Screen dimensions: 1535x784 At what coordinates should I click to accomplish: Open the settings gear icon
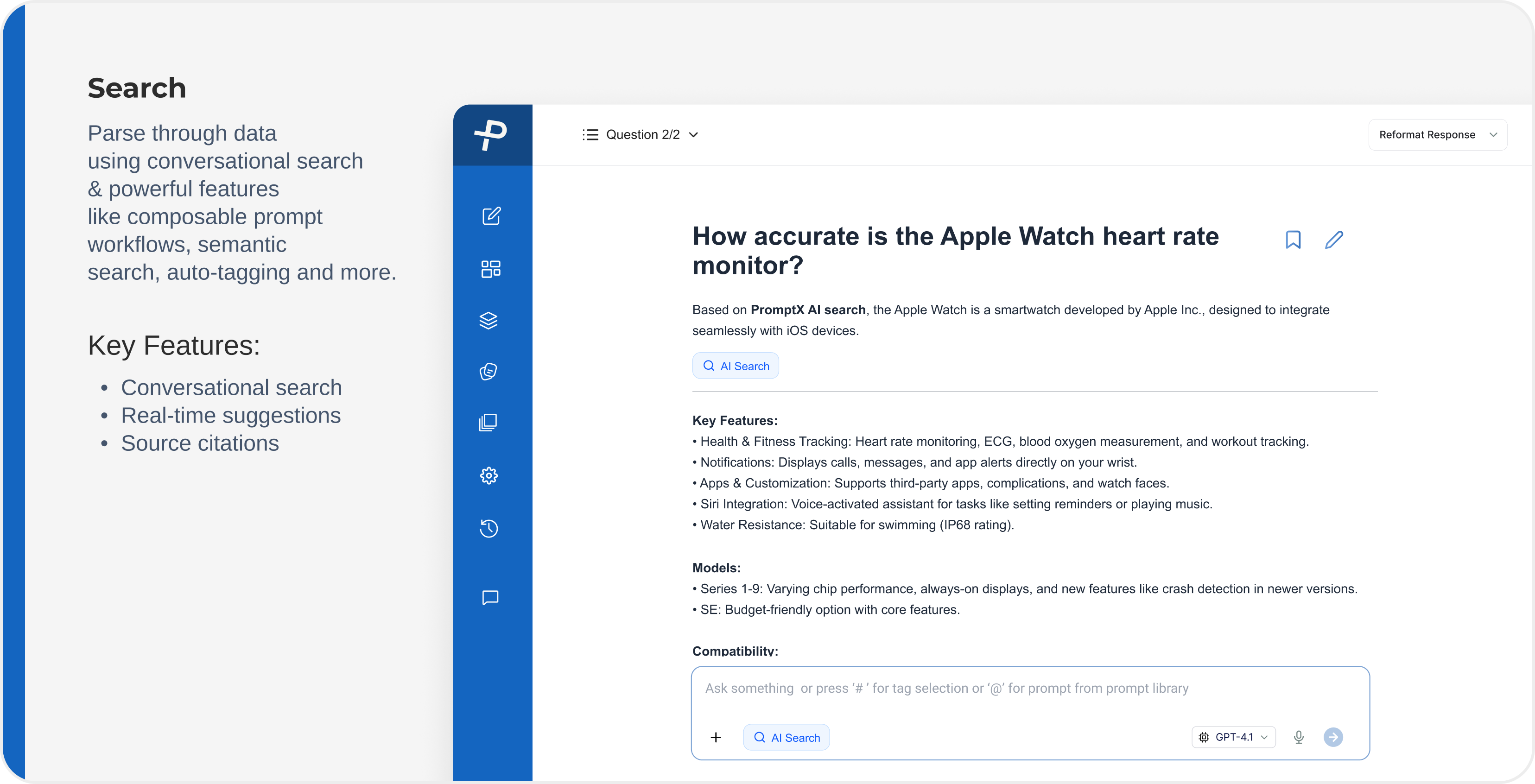tap(488, 475)
